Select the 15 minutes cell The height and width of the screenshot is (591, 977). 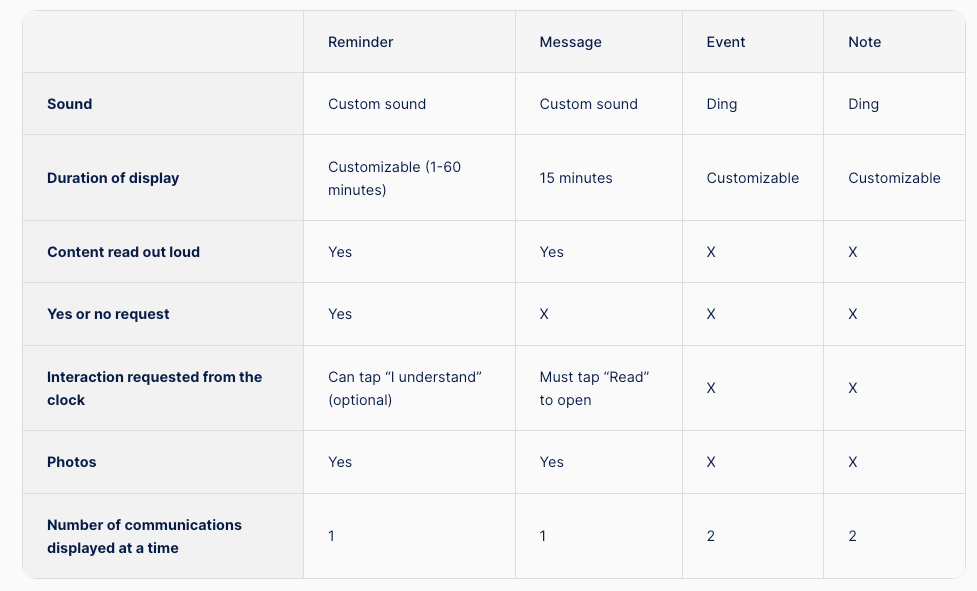tap(576, 178)
